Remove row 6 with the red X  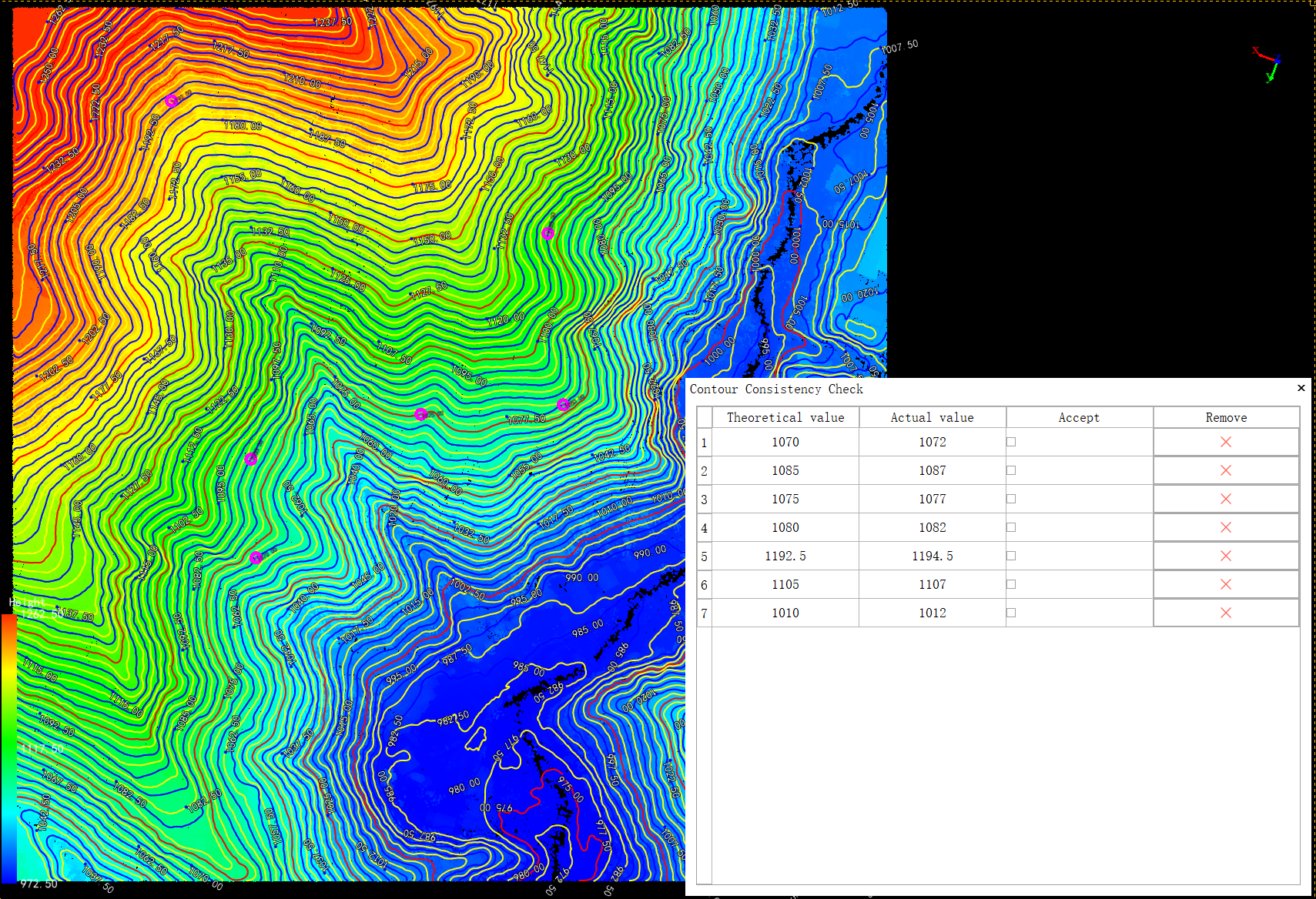pos(1226,584)
